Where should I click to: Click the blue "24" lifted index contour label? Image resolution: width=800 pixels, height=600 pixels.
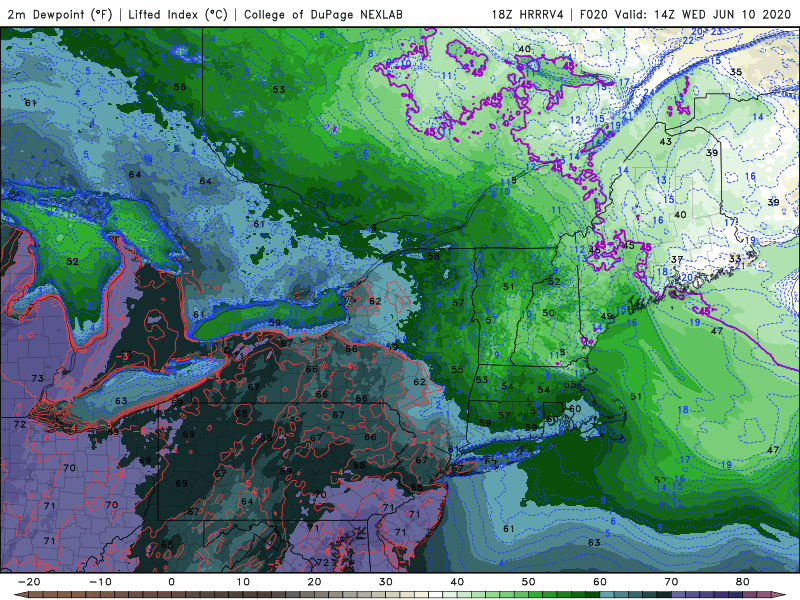point(649,93)
